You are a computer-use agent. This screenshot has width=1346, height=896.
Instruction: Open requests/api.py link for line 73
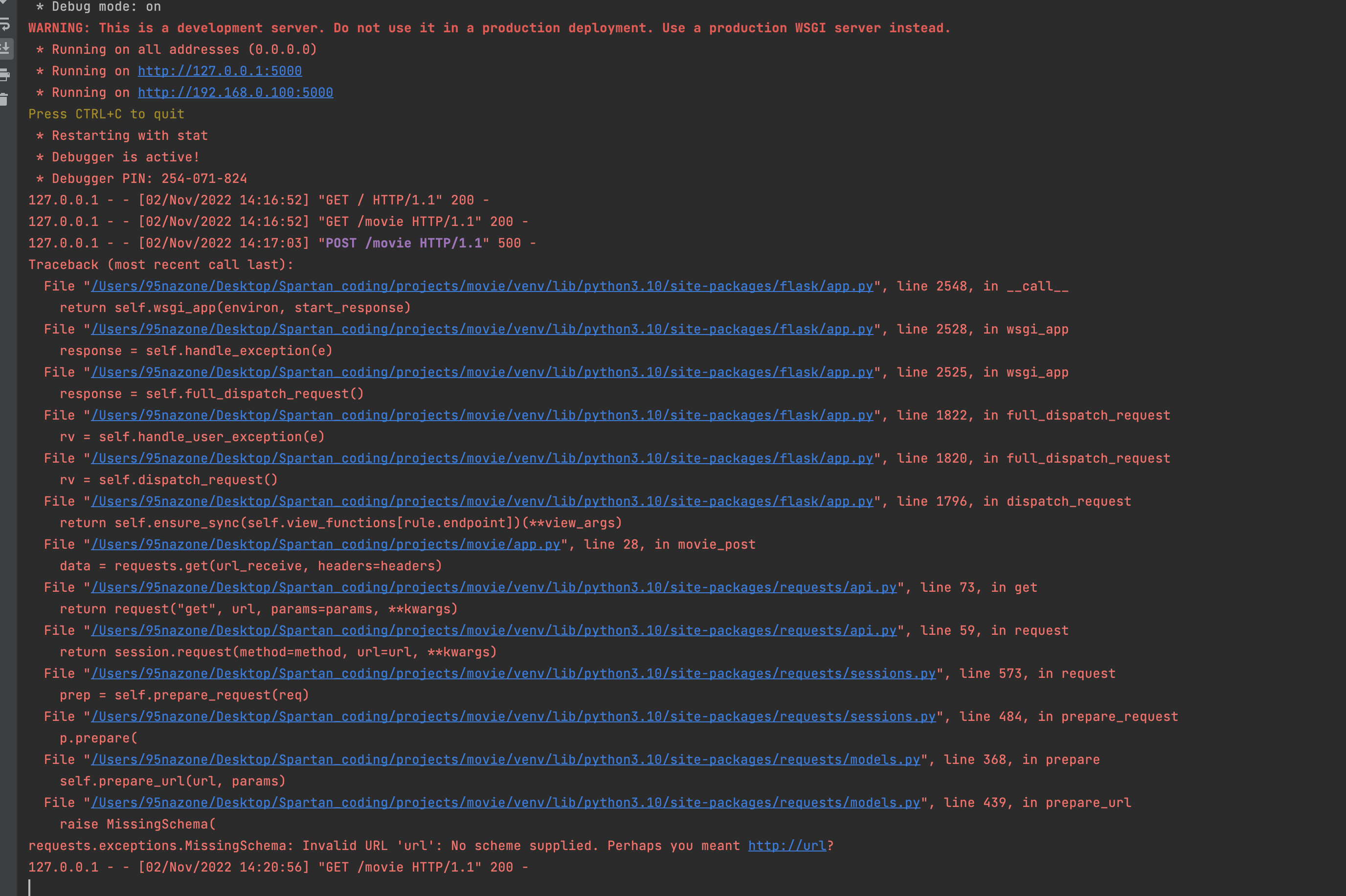[x=494, y=587]
